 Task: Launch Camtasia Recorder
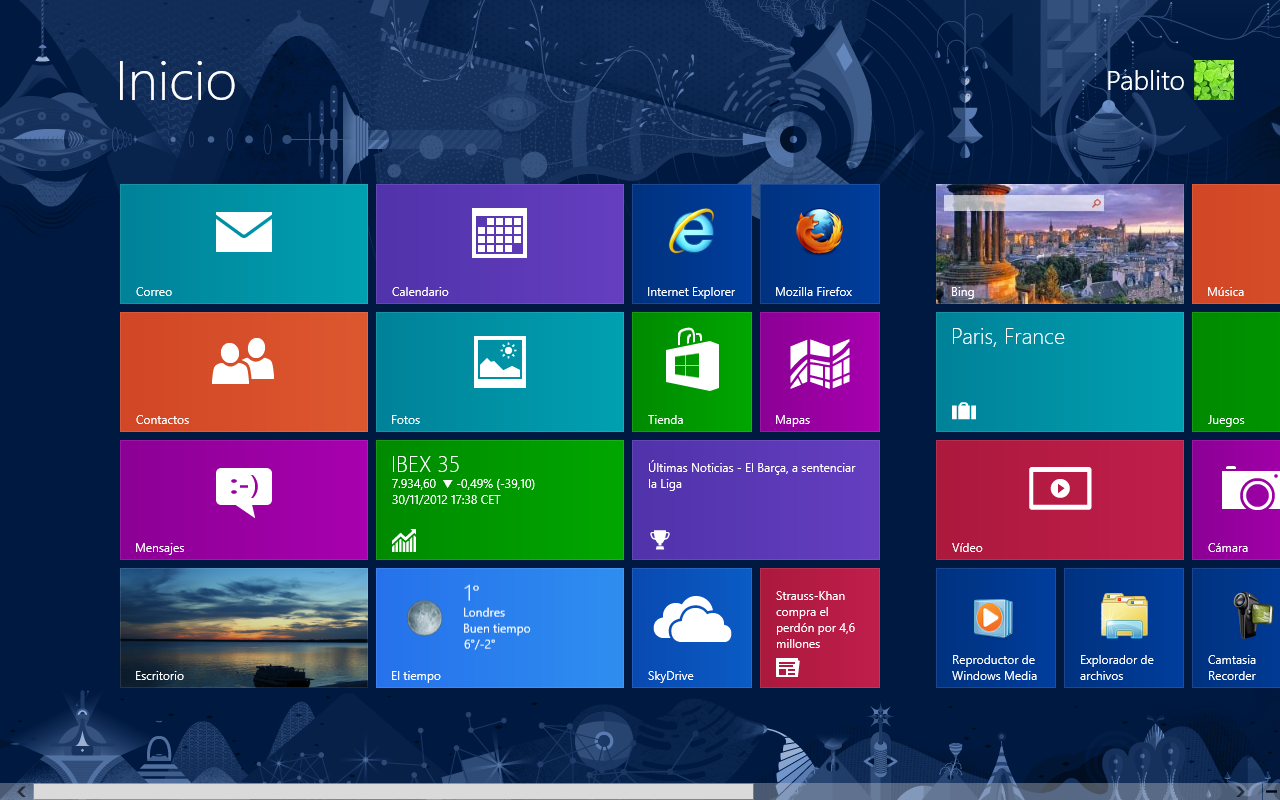1236,628
